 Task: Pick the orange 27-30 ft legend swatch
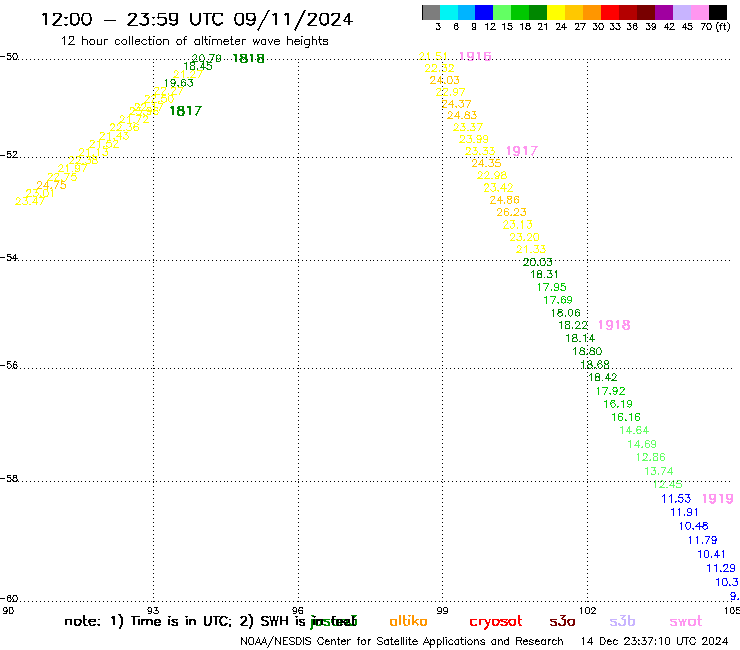pyautogui.click(x=592, y=12)
